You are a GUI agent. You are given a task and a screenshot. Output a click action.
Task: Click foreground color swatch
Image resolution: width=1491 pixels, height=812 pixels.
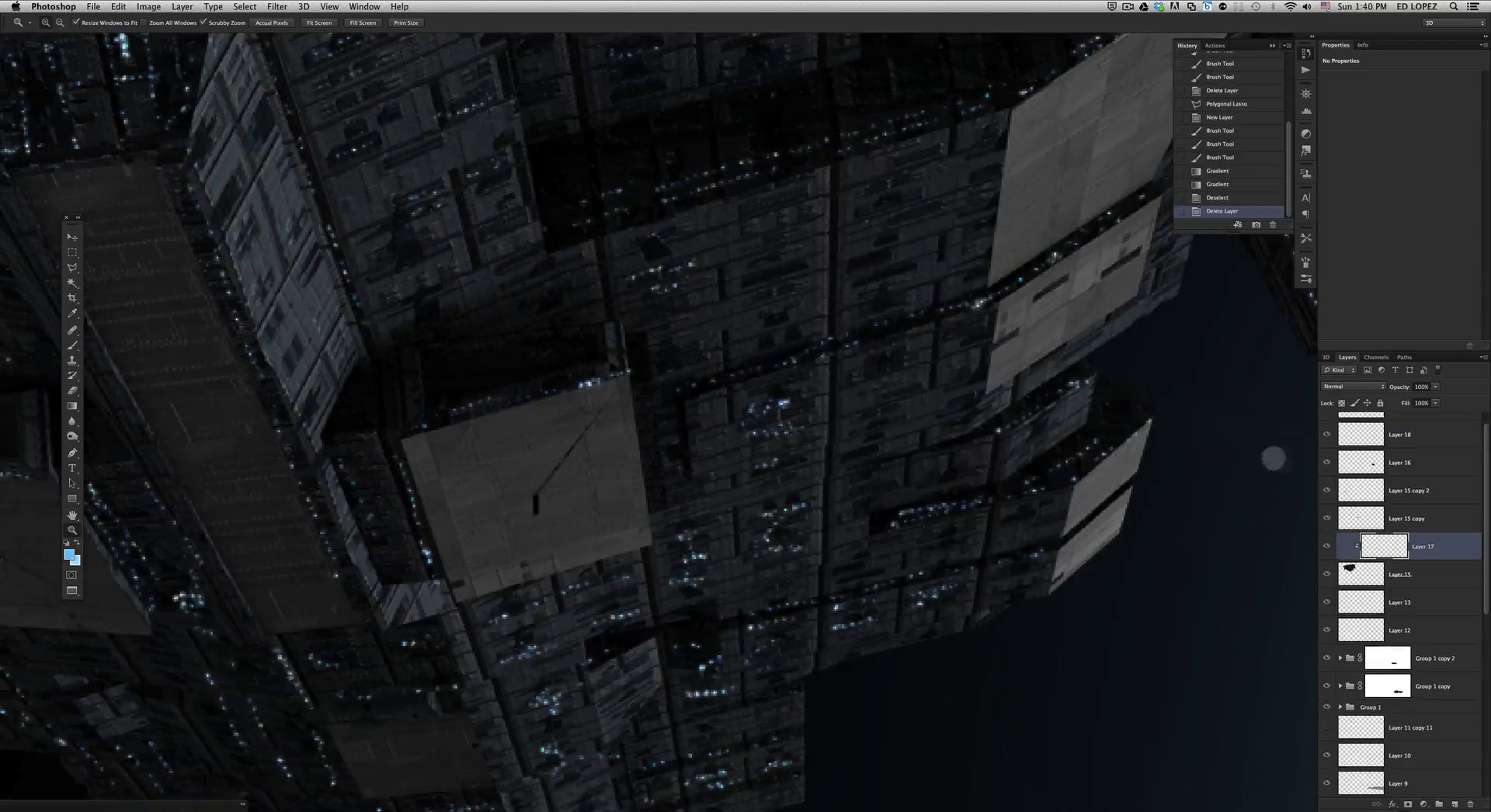pos(68,554)
